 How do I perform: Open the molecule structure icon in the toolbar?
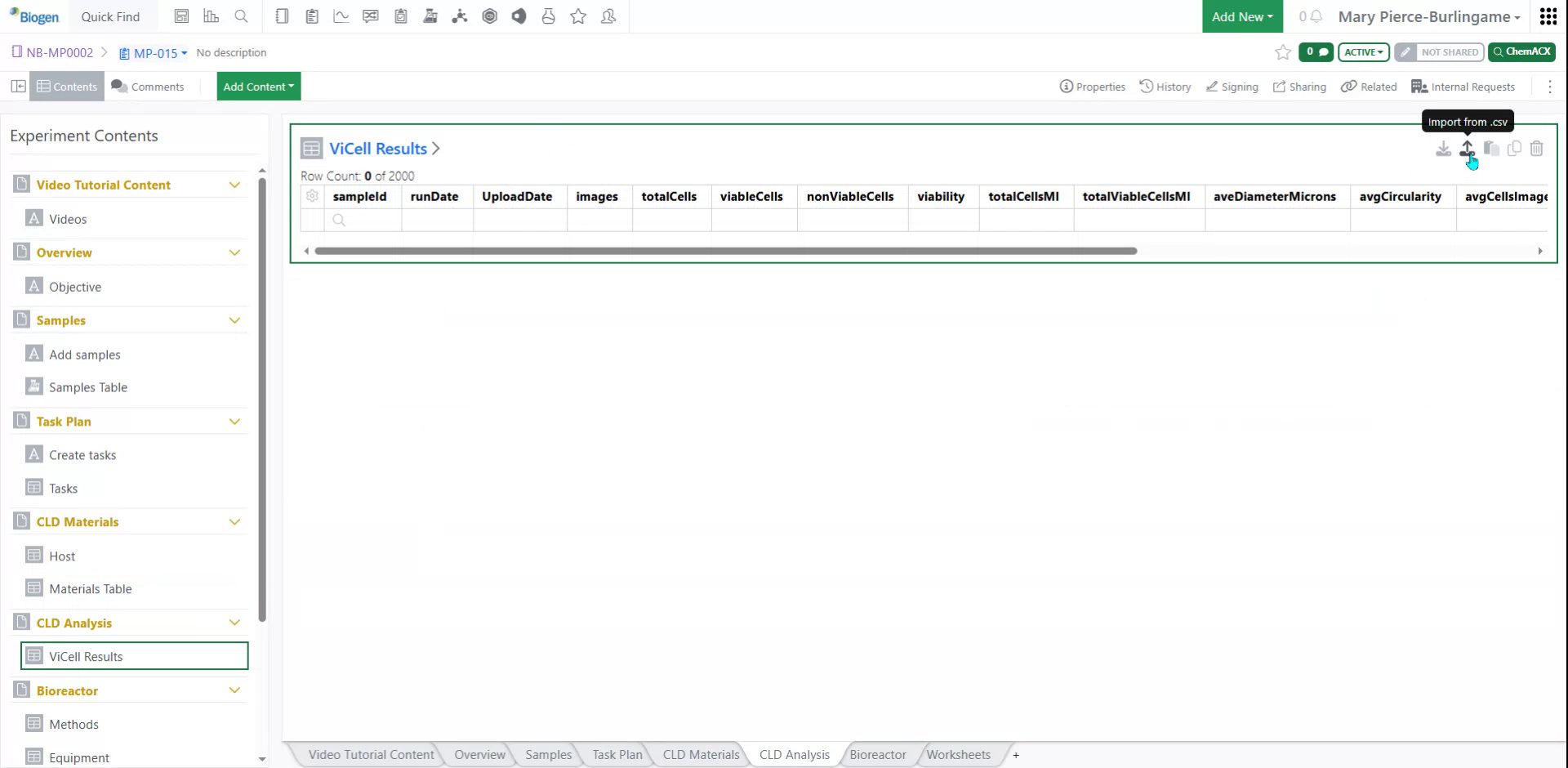point(460,16)
